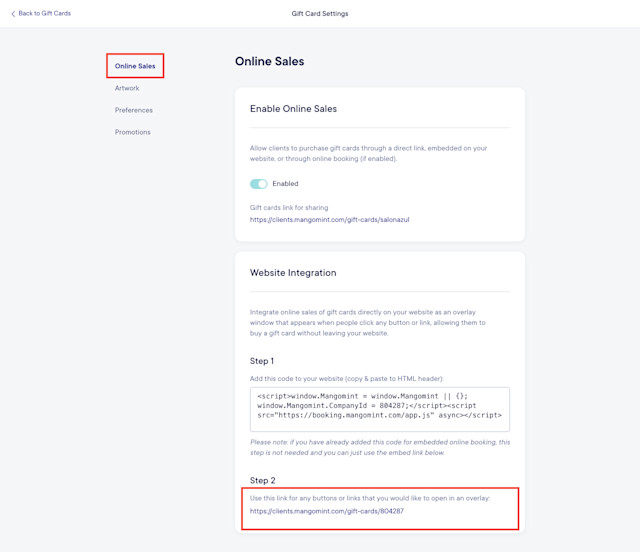Image resolution: width=640 pixels, height=552 pixels.
Task: Click the Online Sales page heading
Action: tap(270, 61)
